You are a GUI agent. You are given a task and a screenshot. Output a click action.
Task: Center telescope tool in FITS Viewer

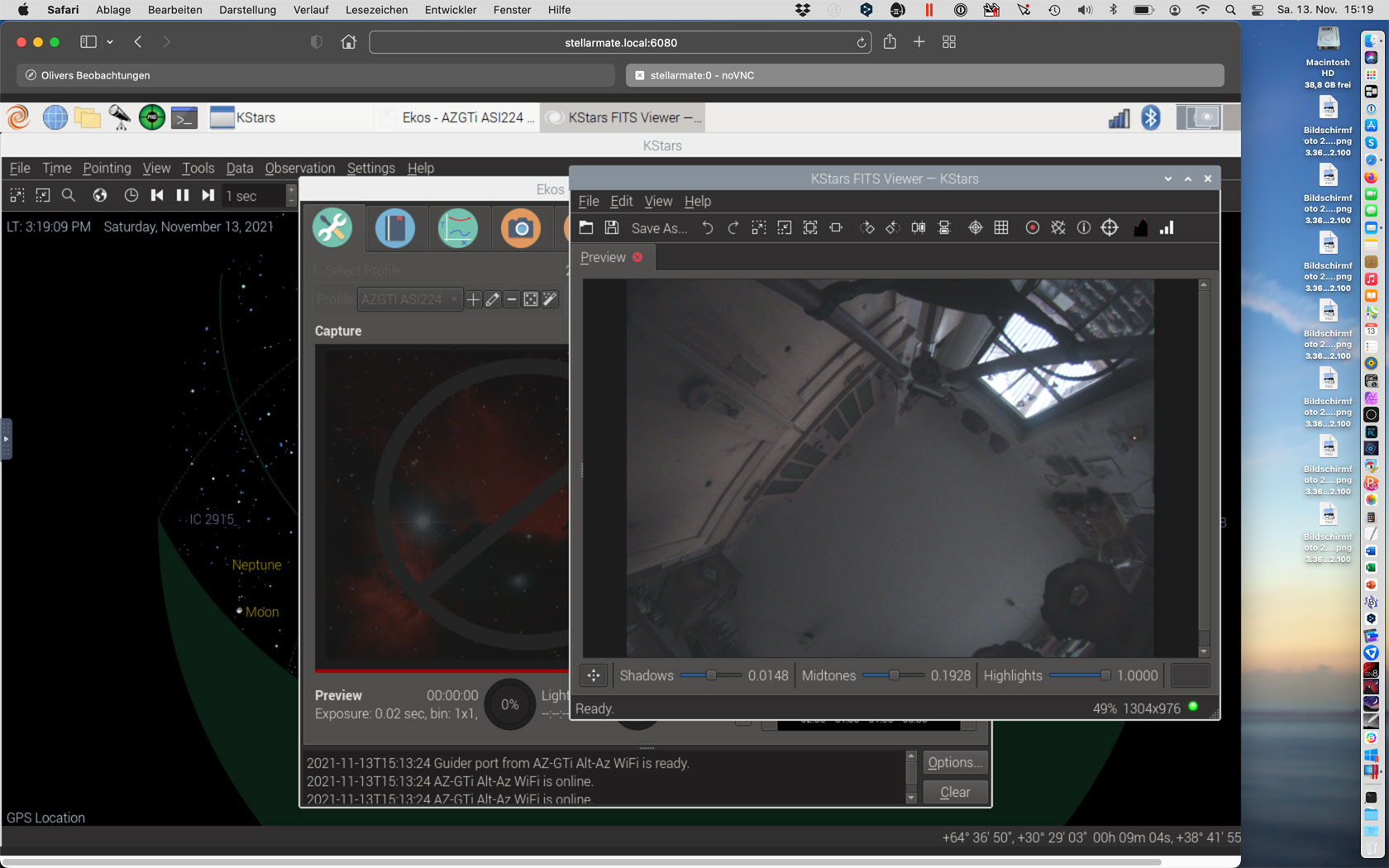(1110, 227)
